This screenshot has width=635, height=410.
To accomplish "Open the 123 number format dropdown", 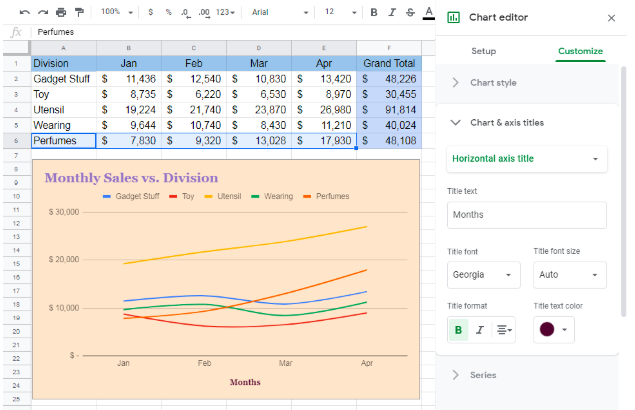I will tap(225, 12).
